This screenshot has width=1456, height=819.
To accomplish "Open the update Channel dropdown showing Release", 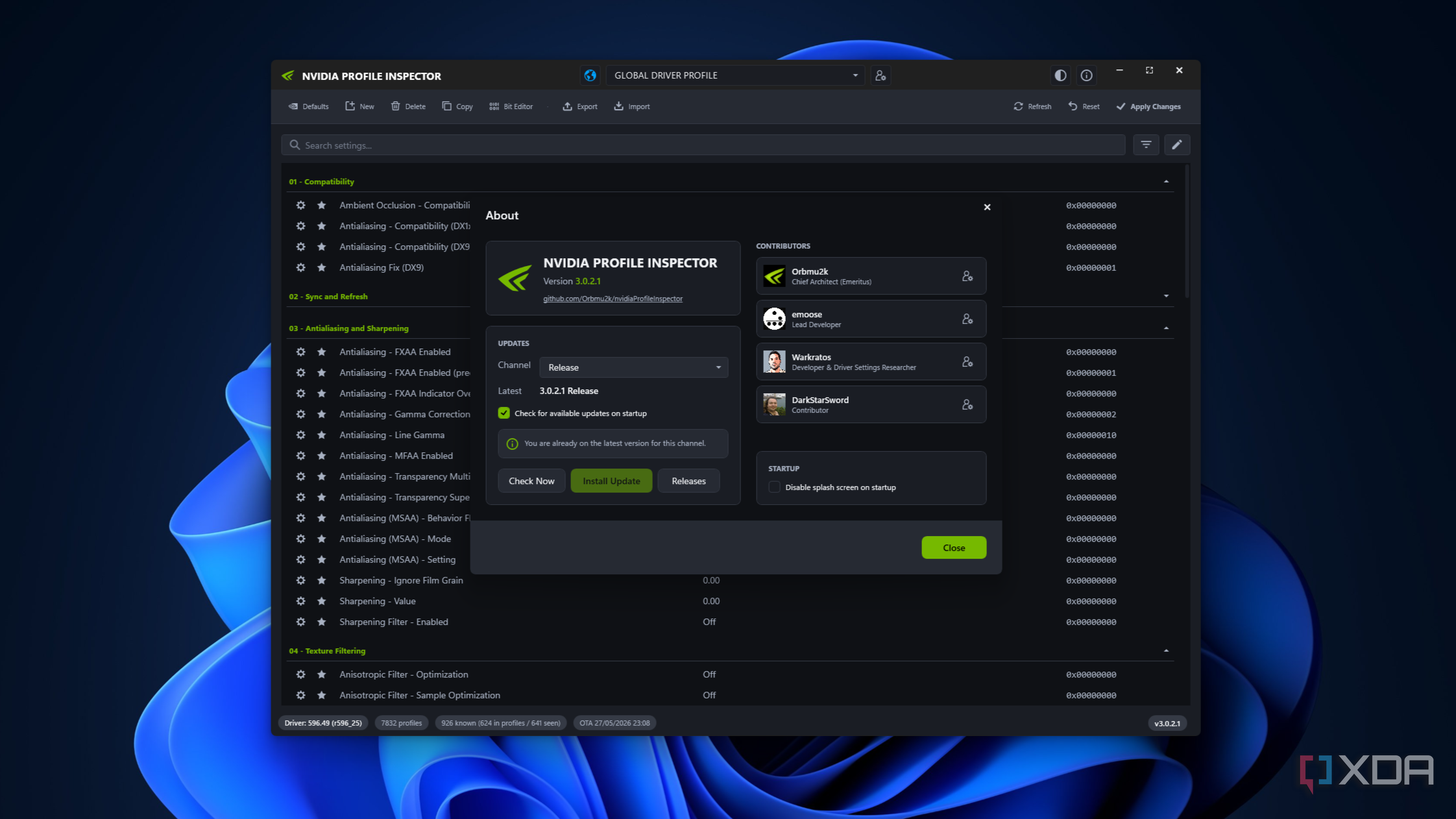I will point(633,367).
